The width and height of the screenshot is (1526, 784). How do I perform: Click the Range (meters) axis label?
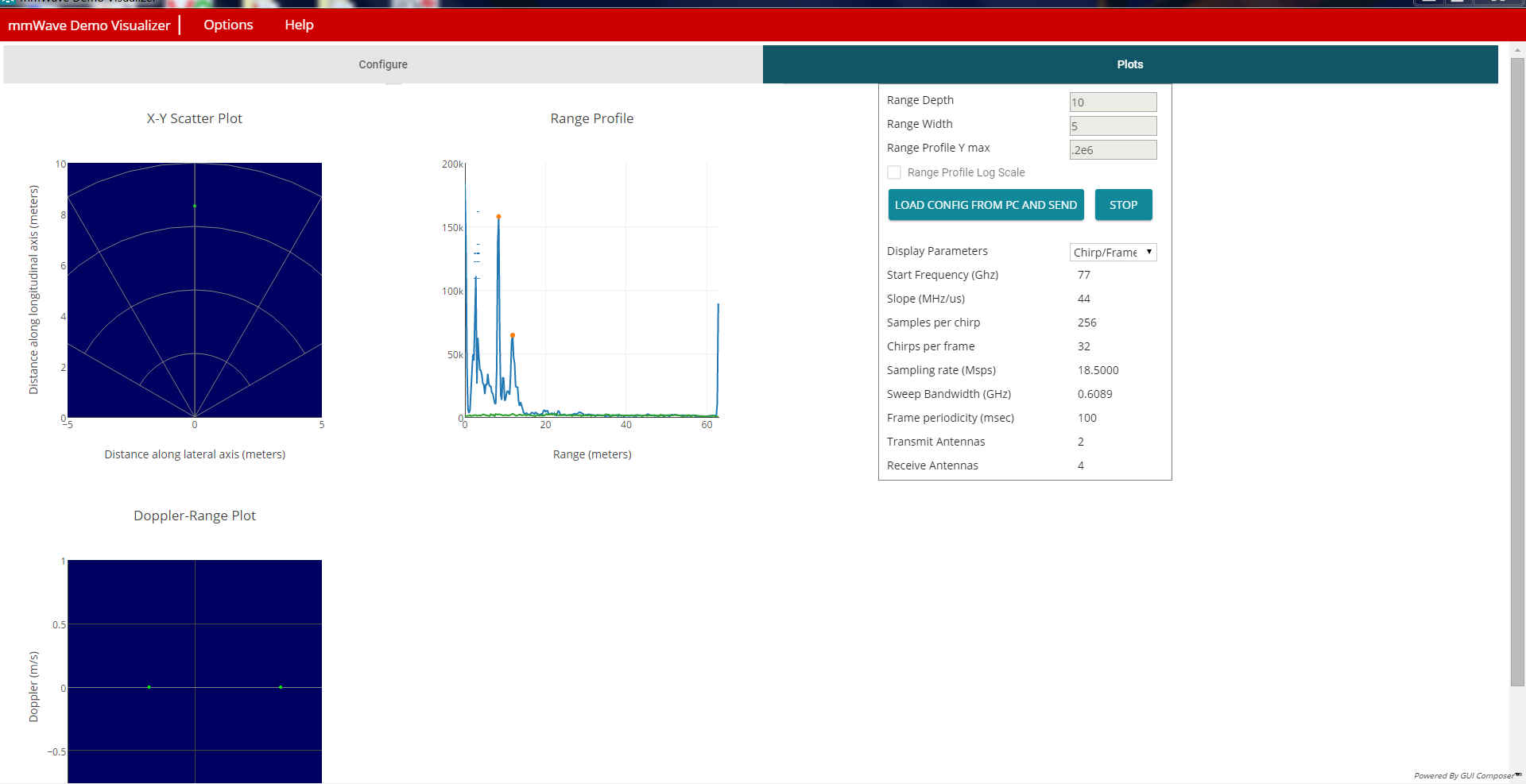click(x=592, y=454)
